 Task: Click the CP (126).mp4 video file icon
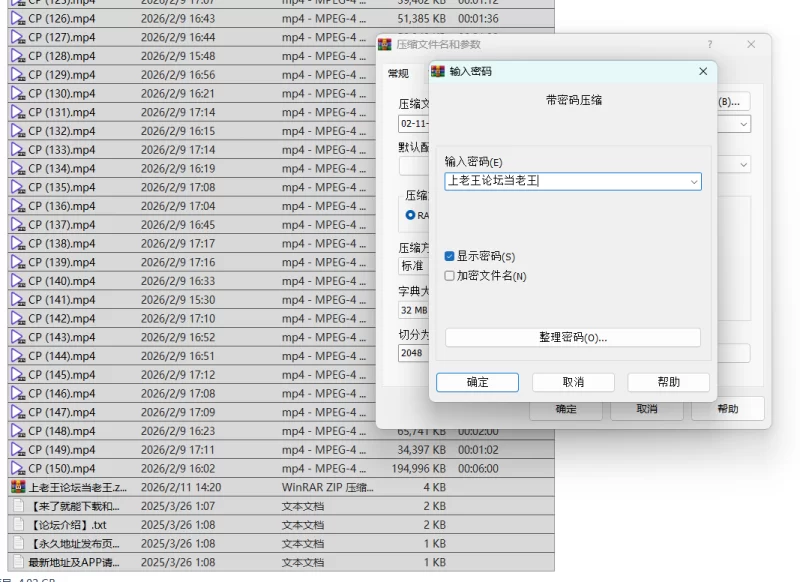pos(17,18)
